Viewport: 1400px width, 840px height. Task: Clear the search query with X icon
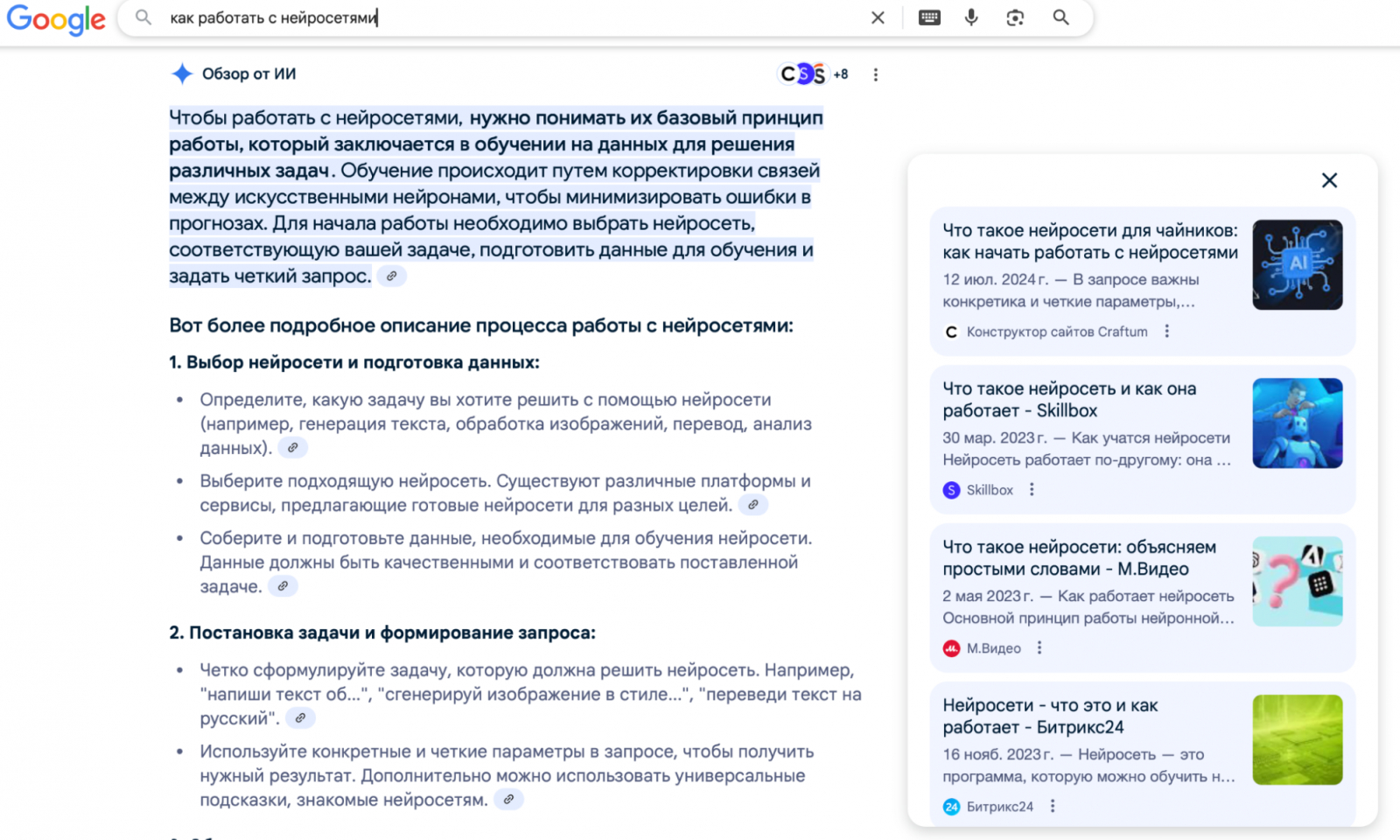[x=878, y=17]
